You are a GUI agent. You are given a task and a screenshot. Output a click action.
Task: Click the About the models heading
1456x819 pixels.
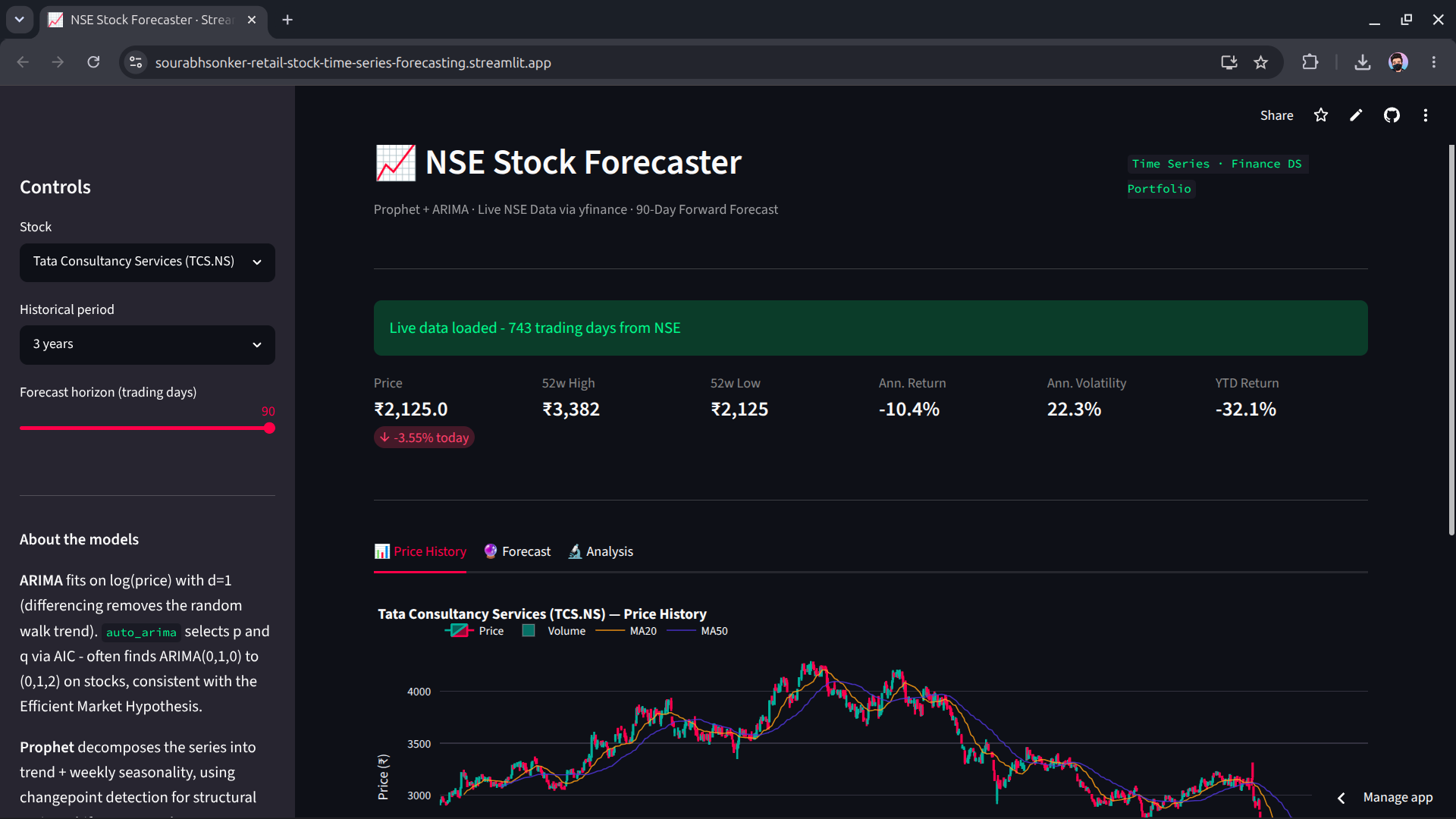click(80, 540)
